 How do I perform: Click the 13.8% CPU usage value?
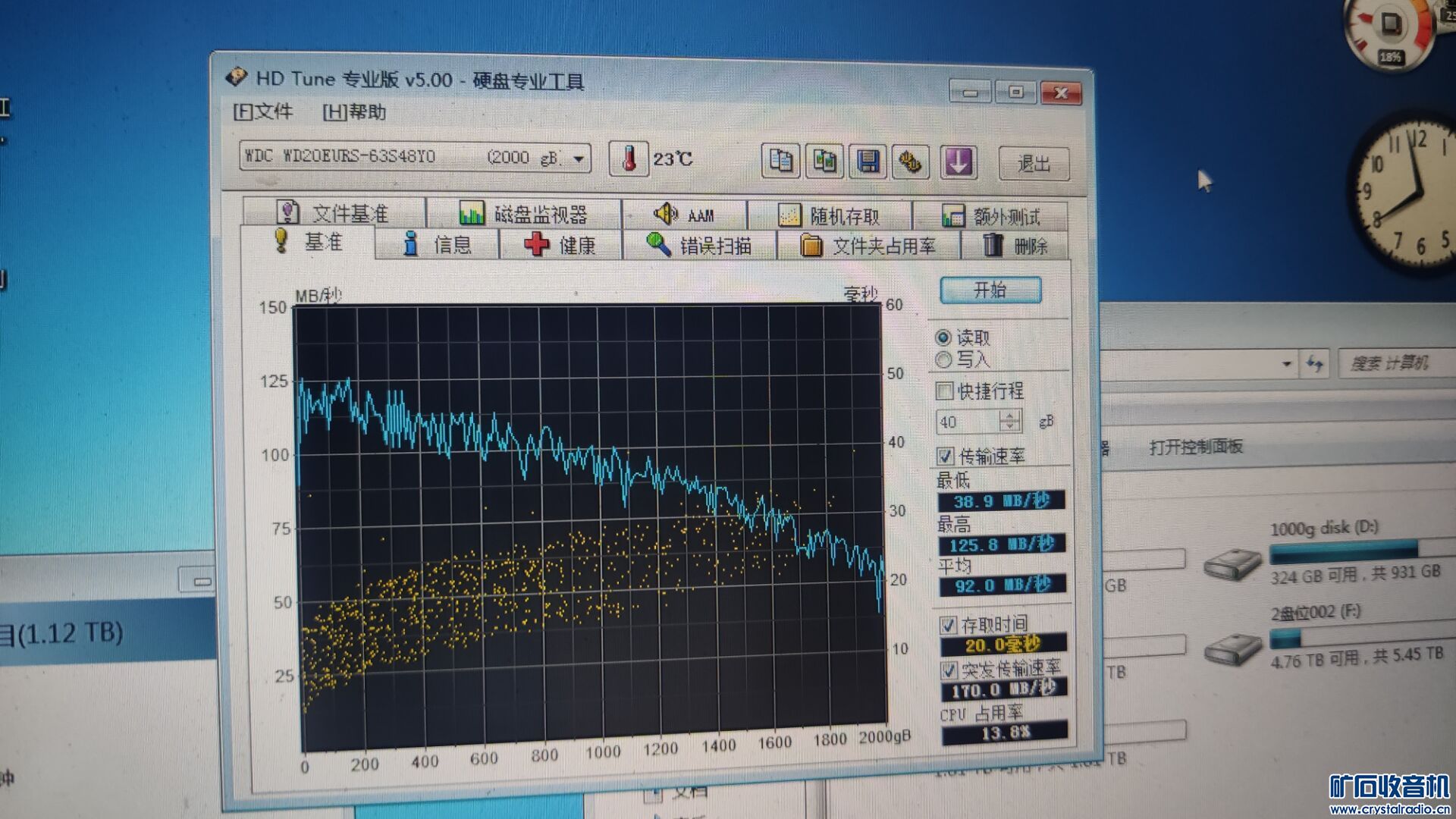point(1005,733)
